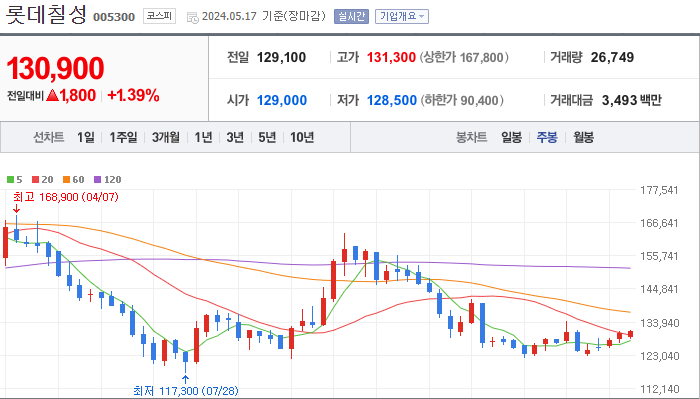
Task: Click the 코스피 market badge
Action: (x=159, y=17)
